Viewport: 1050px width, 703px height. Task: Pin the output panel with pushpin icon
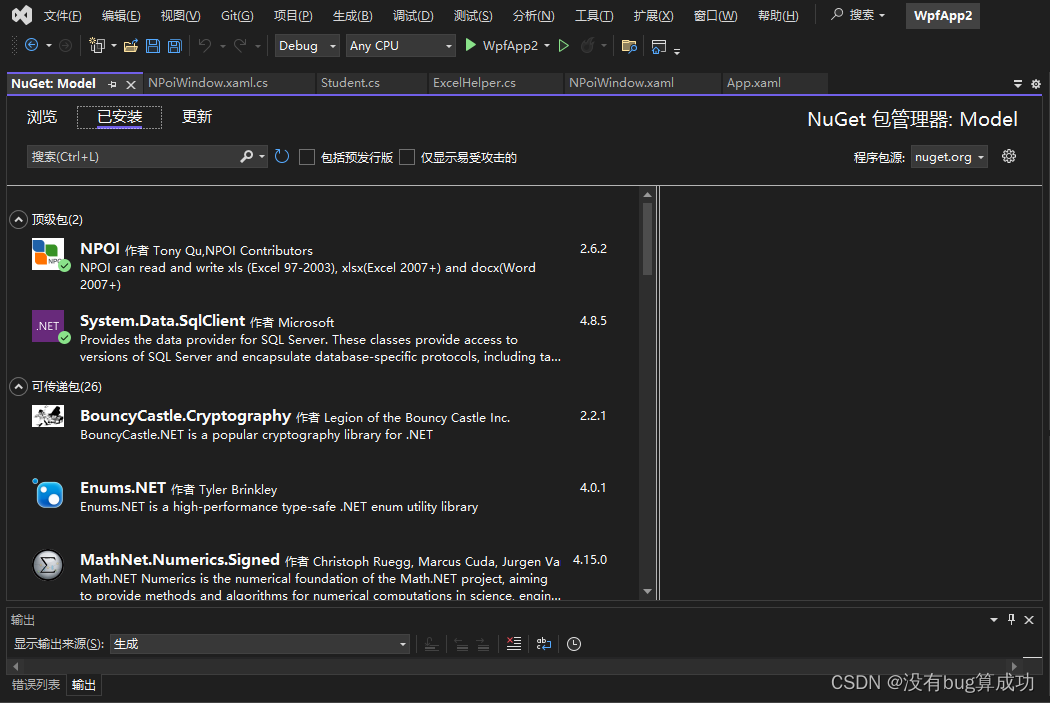point(1011,619)
